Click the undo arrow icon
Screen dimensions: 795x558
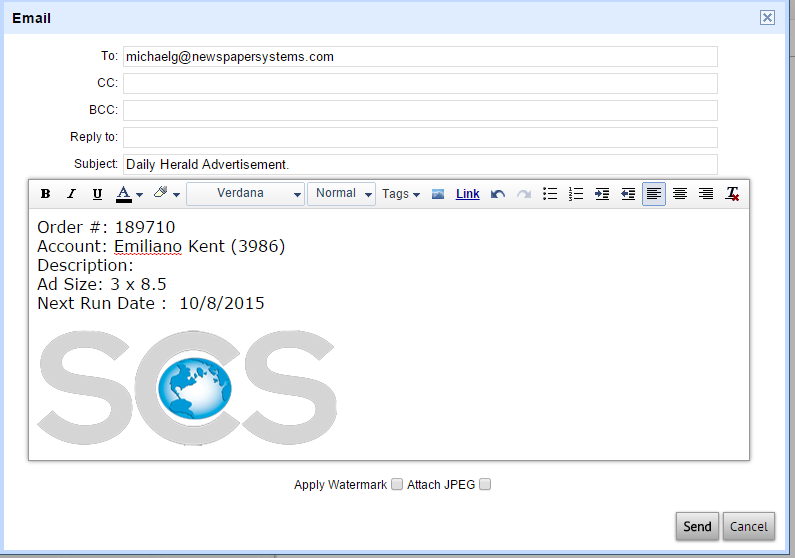coord(498,194)
